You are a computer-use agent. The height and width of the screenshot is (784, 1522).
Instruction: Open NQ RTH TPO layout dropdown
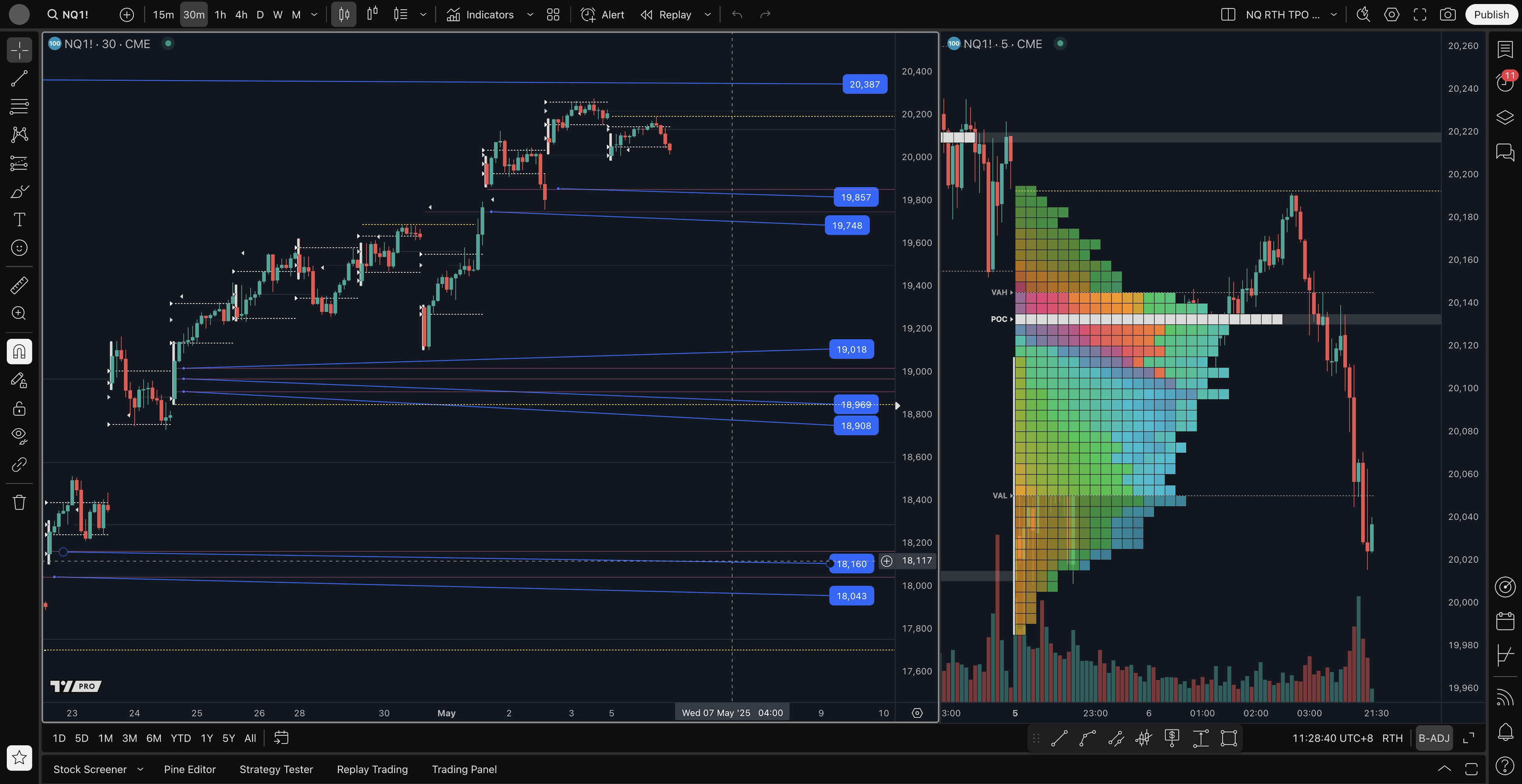[1333, 15]
